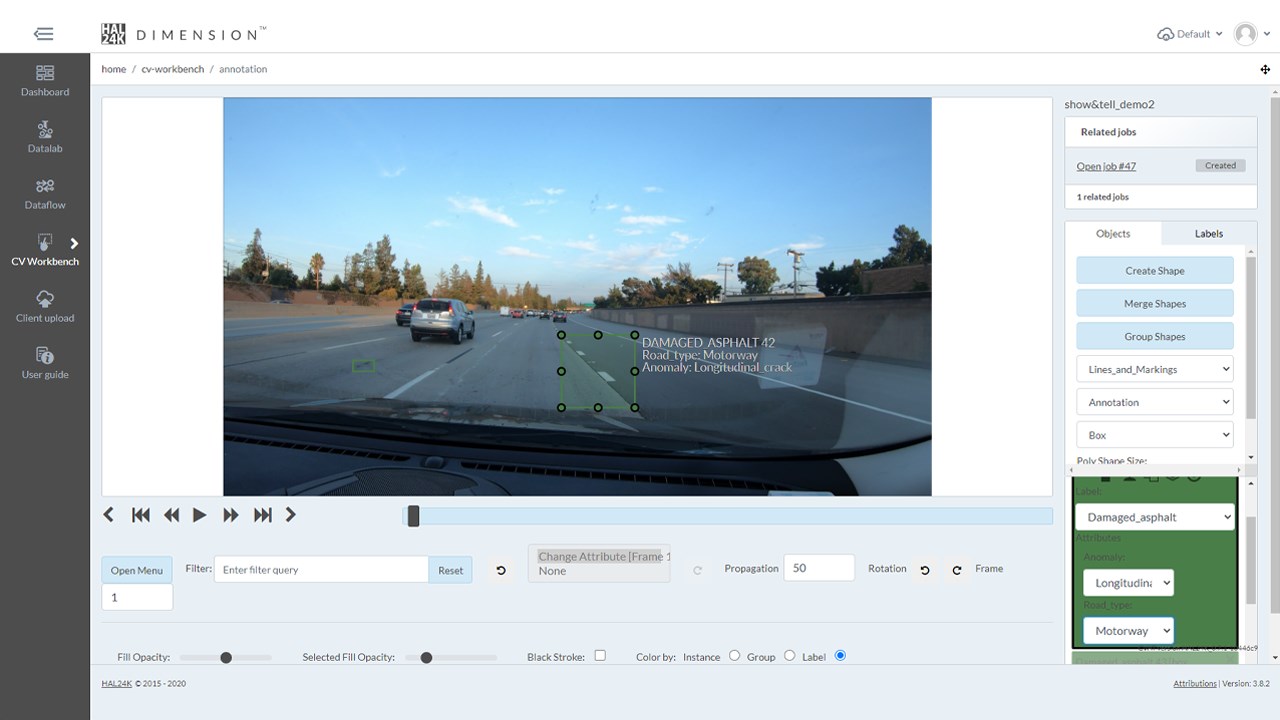The height and width of the screenshot is (720, 1280).
Task: Jump to the first frame
Action: 141,515
